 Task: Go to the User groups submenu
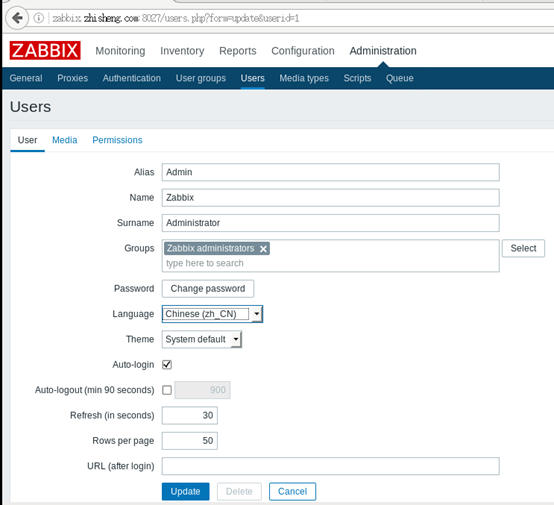201,78
